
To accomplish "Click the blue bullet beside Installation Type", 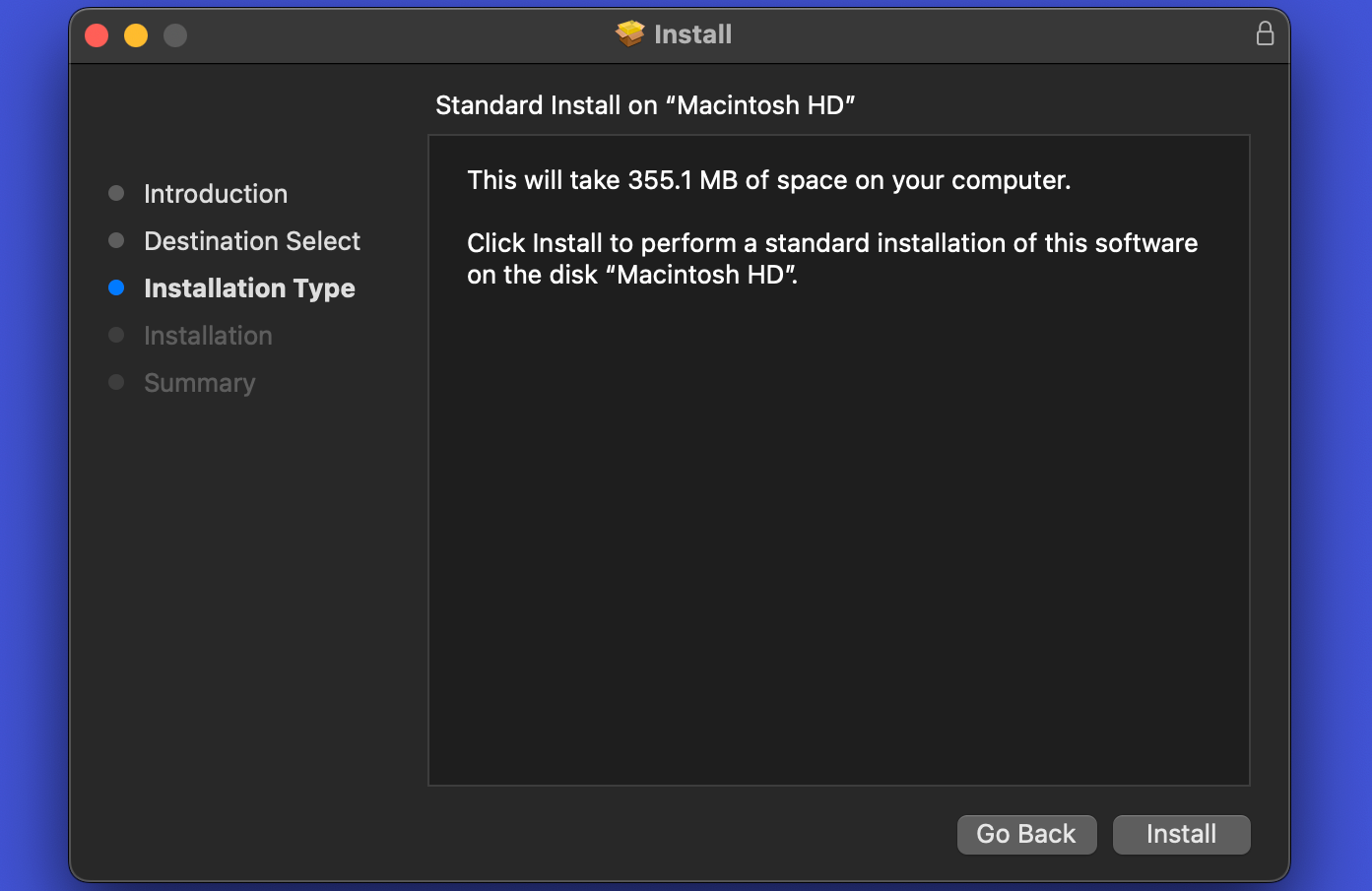I will coord(116,288).
